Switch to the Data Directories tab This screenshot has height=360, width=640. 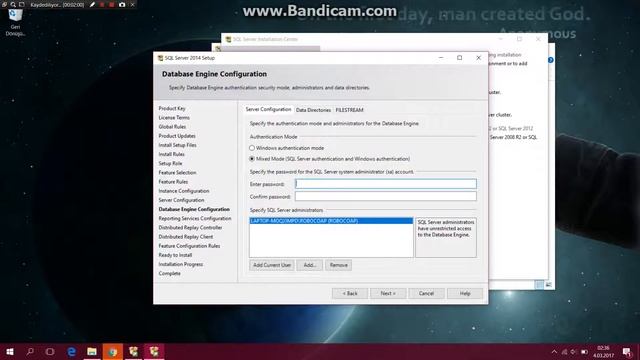313,110
